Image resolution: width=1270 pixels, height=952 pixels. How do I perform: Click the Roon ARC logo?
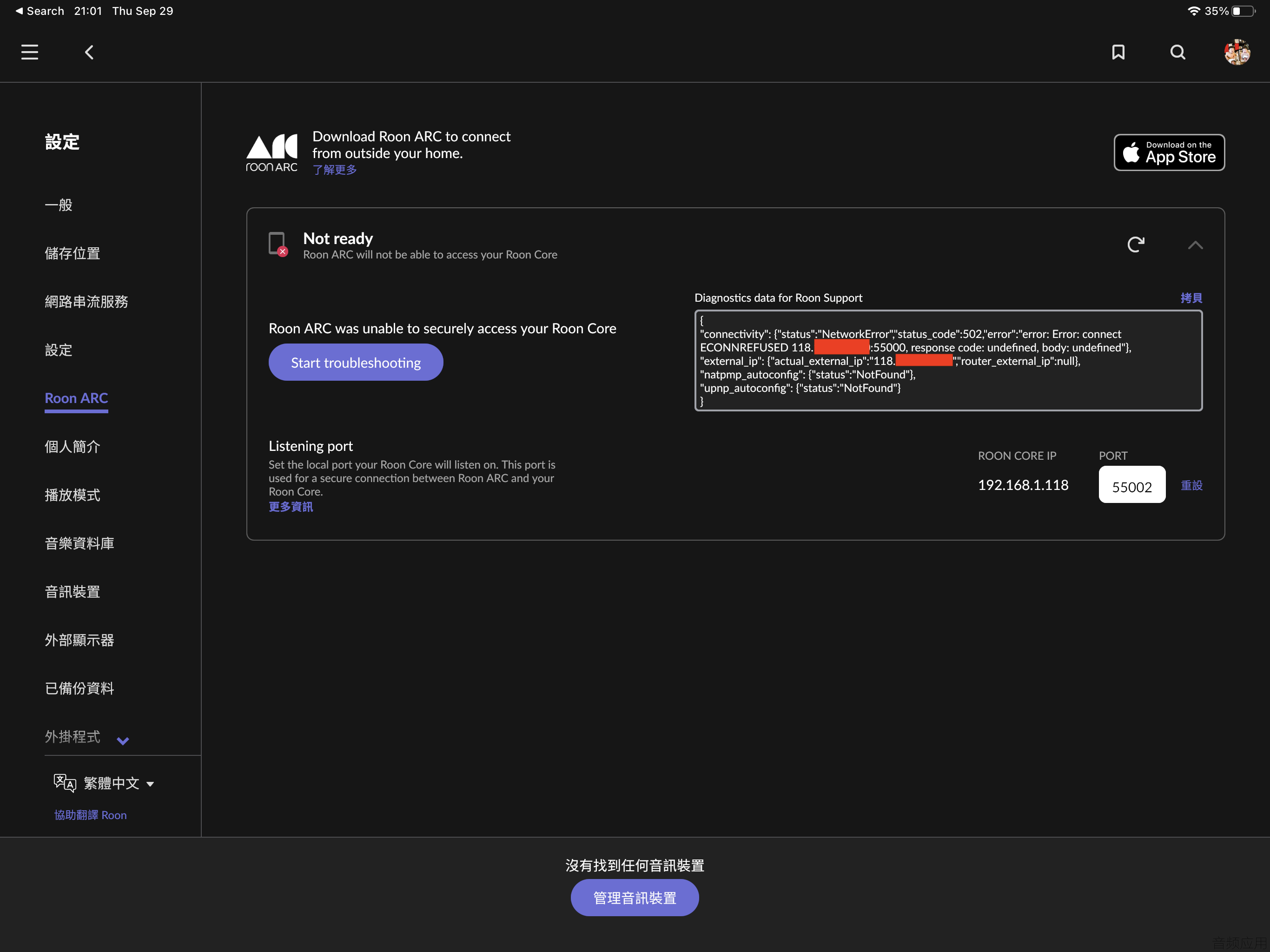pyautogui.click(x=271, y=153)
